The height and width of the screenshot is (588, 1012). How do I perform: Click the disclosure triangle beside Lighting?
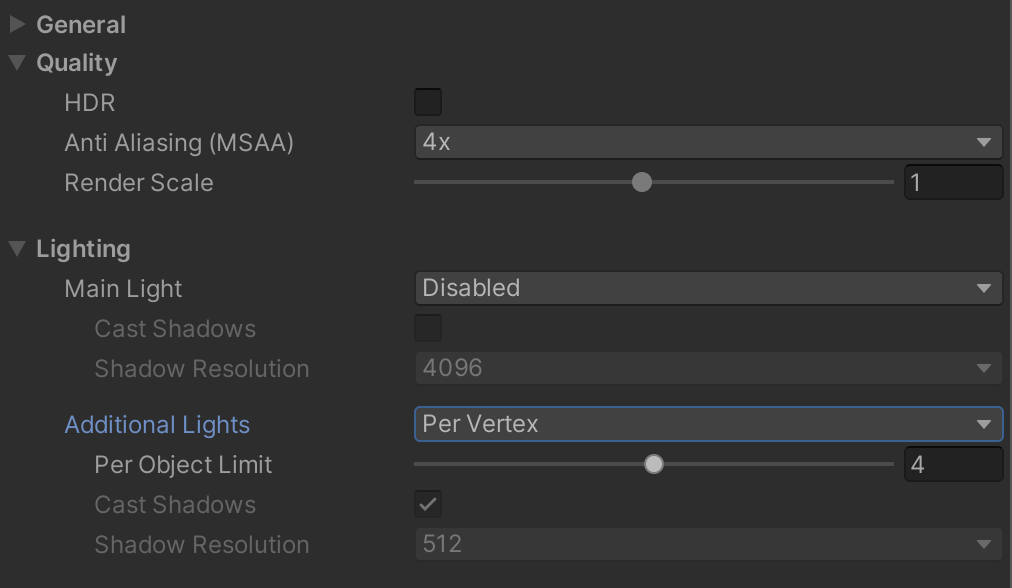pyautogui.click(x=17, y=248)
